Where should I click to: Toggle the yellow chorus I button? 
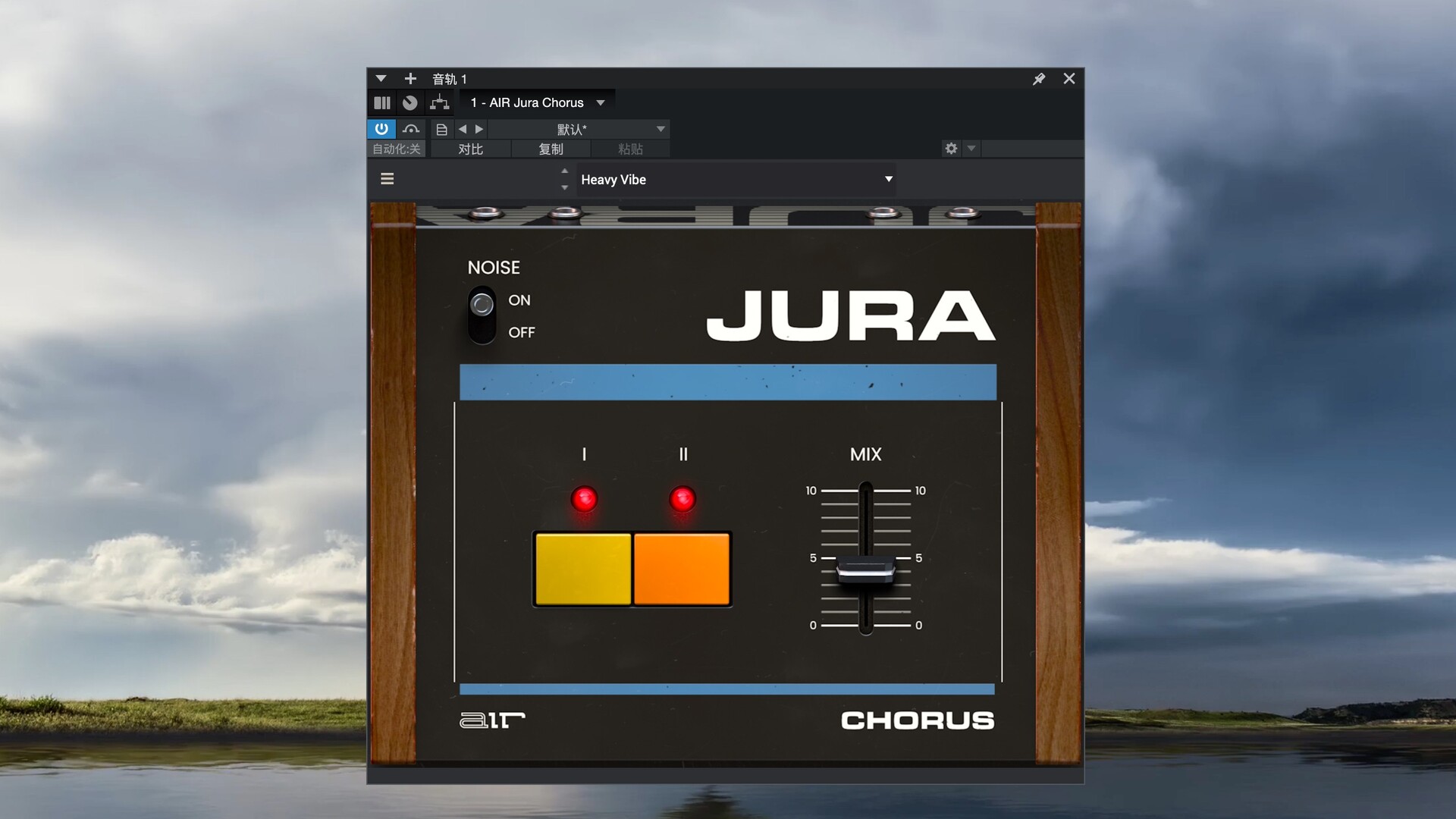click(582, 569)
